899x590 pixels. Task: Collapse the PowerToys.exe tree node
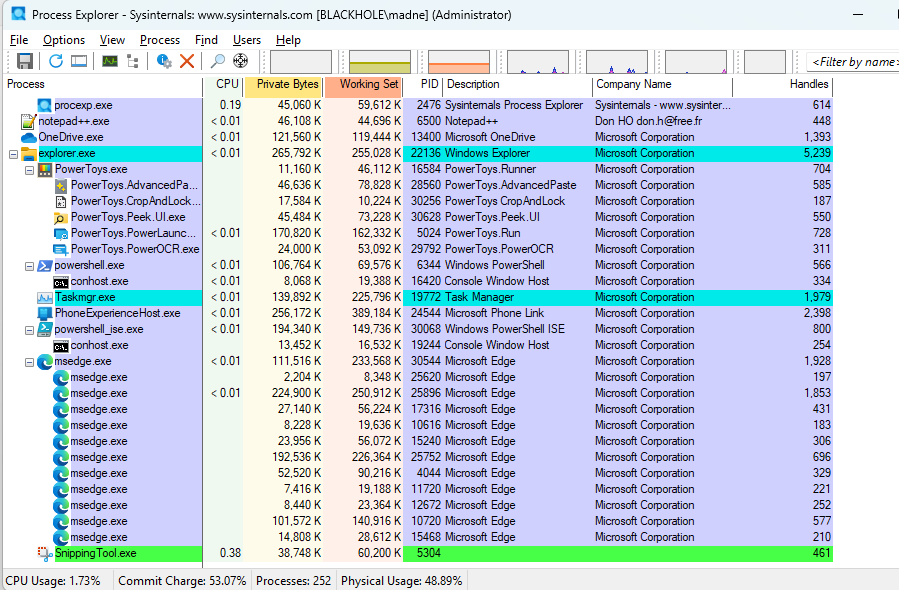[29, 170]
